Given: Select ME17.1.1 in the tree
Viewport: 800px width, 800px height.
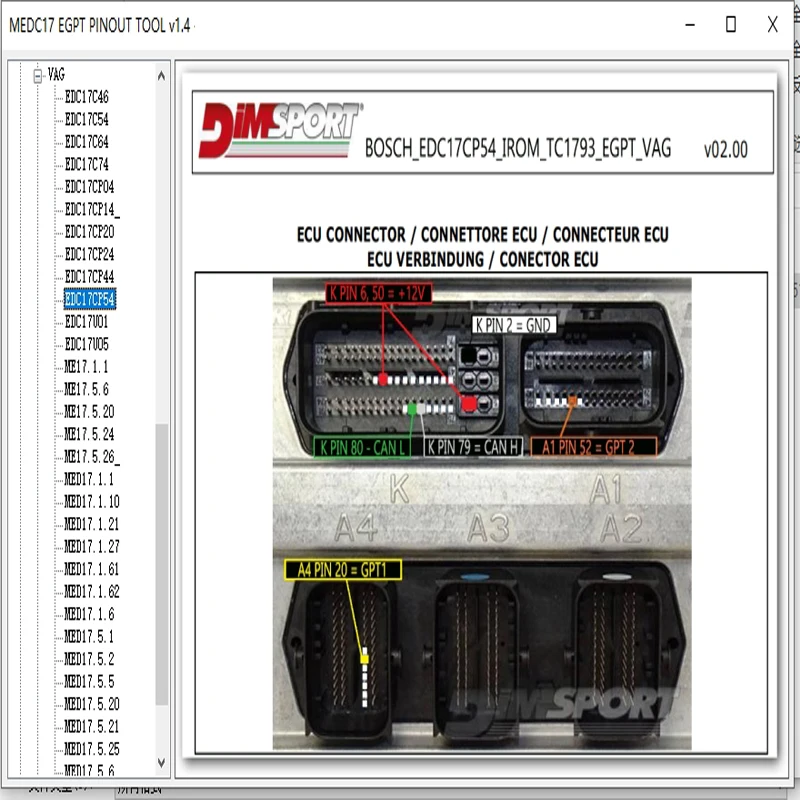Looking at the screenshot, I should [x=86, y=367].
